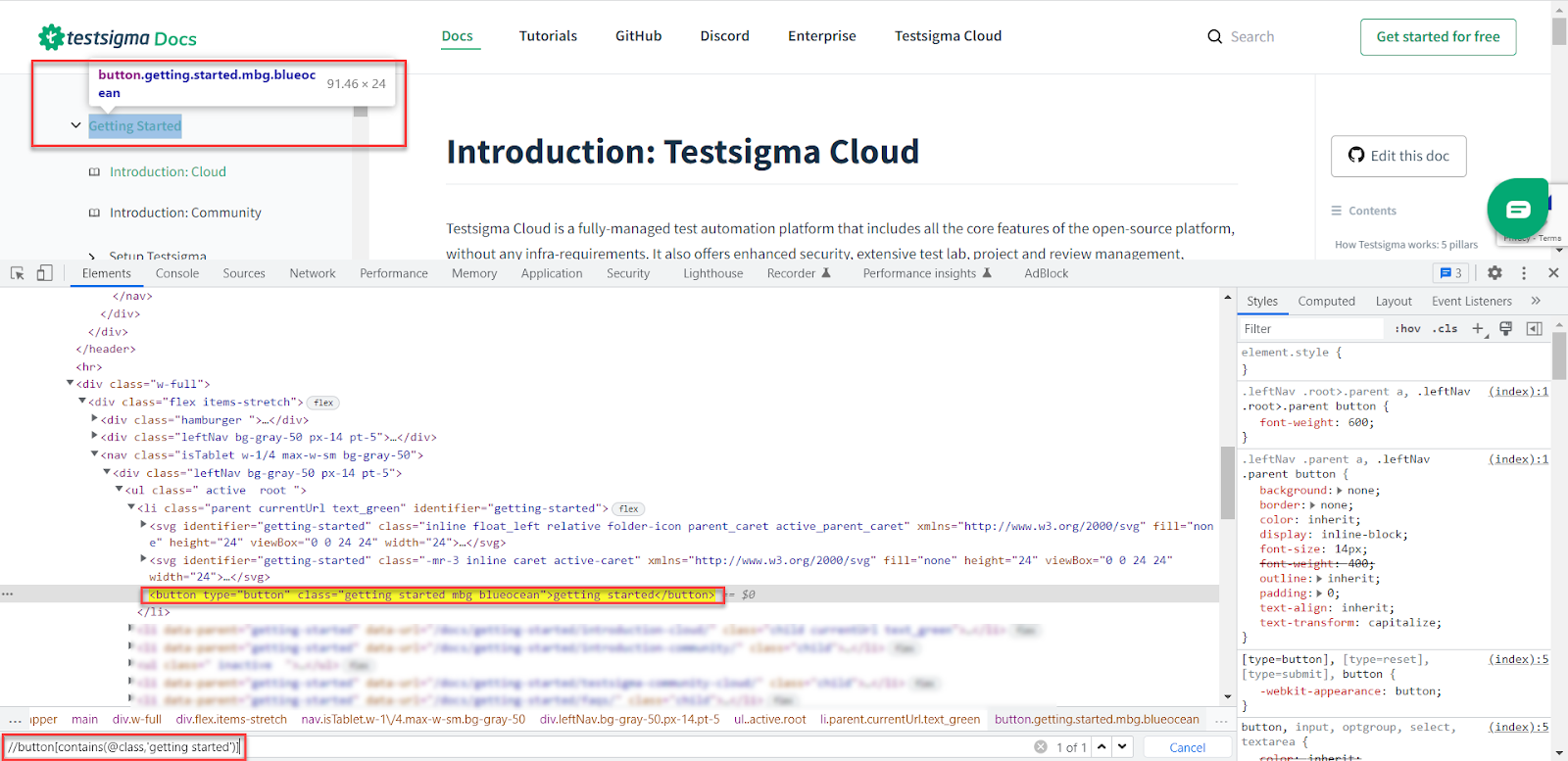Select the highlighted getting started button element
The width and height of the screenshot is (1568, 761).
point(432,595)
